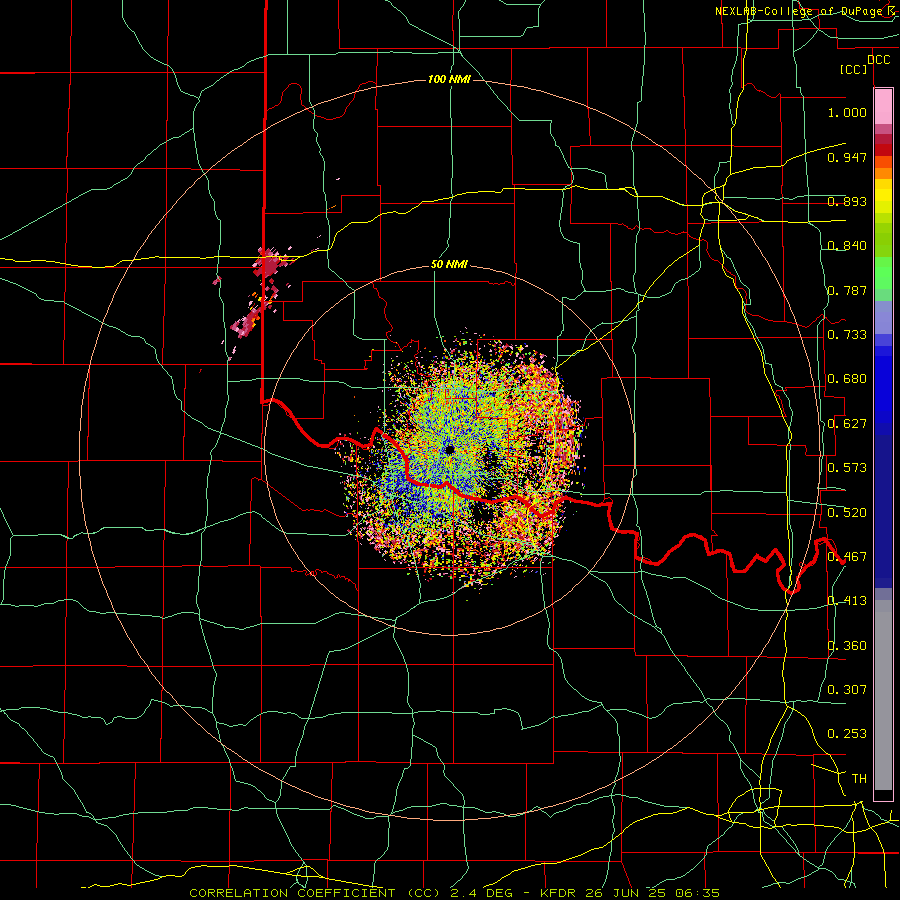Click the lavender segment of the color bar
The height and width of the screenshot is (900, 900).
coord(883,317)
